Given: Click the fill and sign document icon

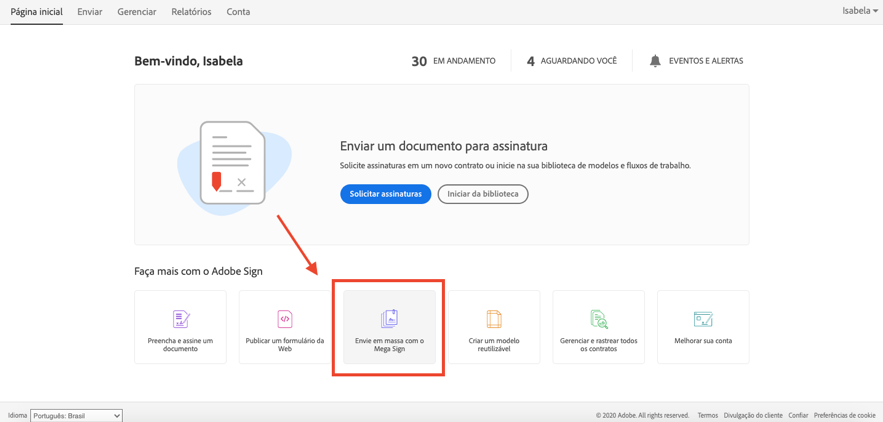Looking at the screenshot, I should [x=180, y=319].
